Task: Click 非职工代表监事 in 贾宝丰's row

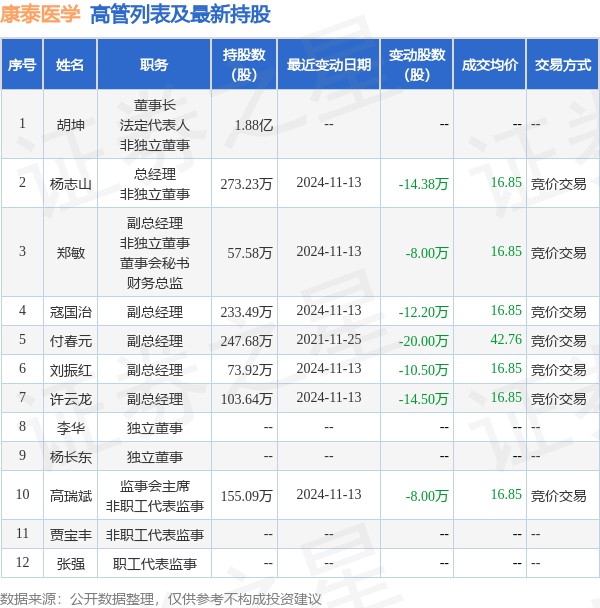Action: point(154,535)
